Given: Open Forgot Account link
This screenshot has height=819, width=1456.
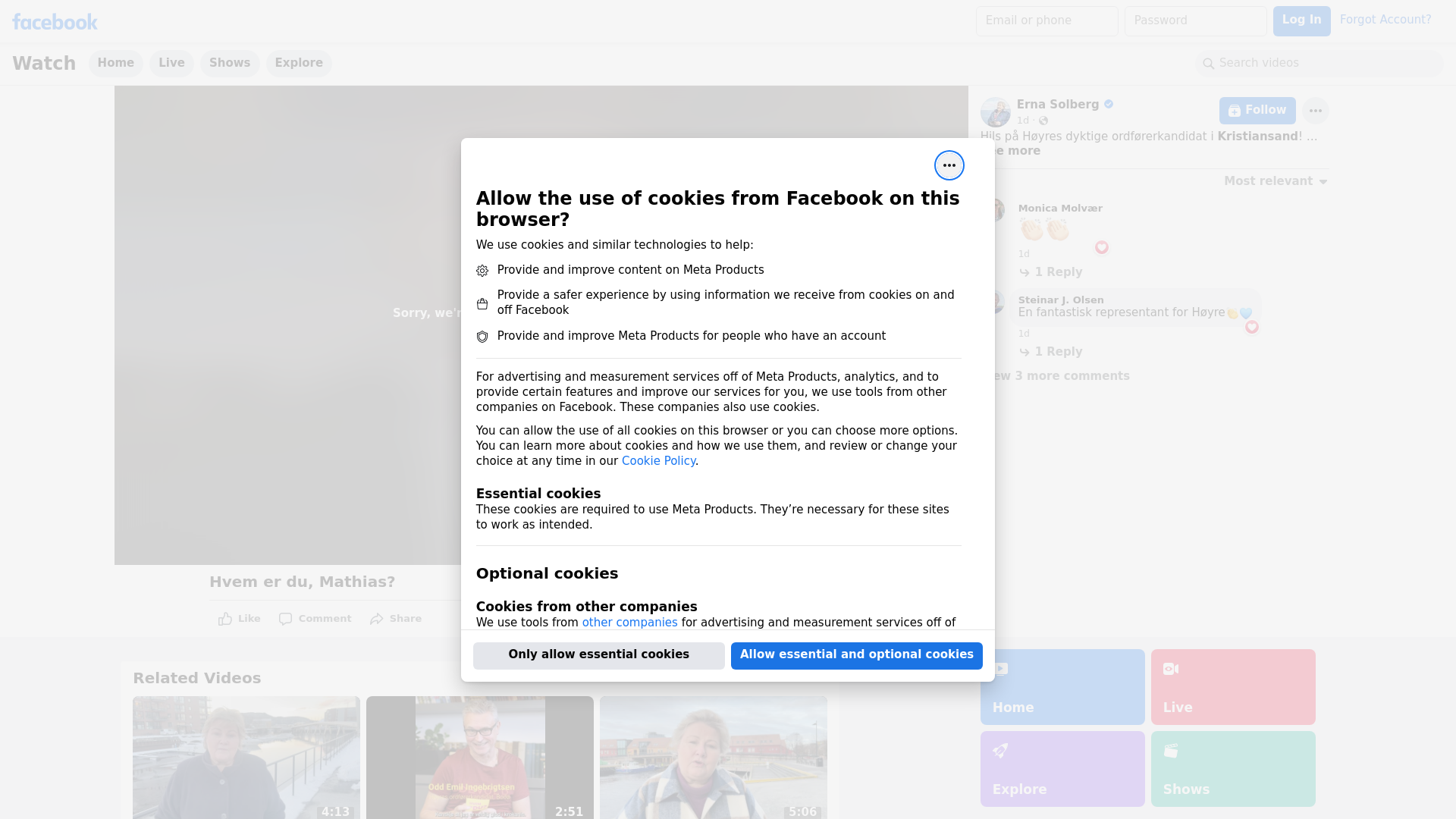Looking at the screenshot, I should (x=1385, y=20).
